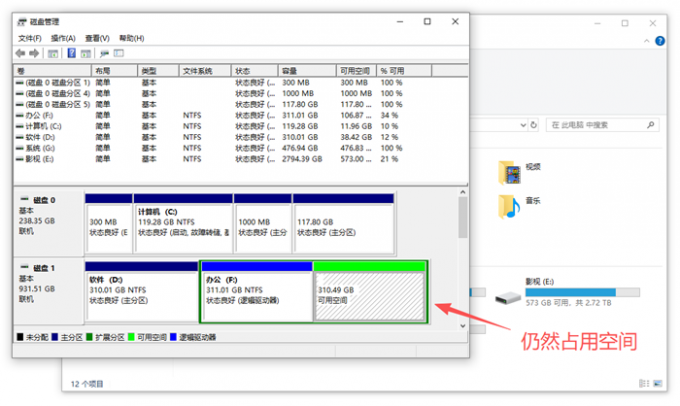
Task: Toggle the show/hide action pane toolbar icon
Action: click(x=86, y=53)
